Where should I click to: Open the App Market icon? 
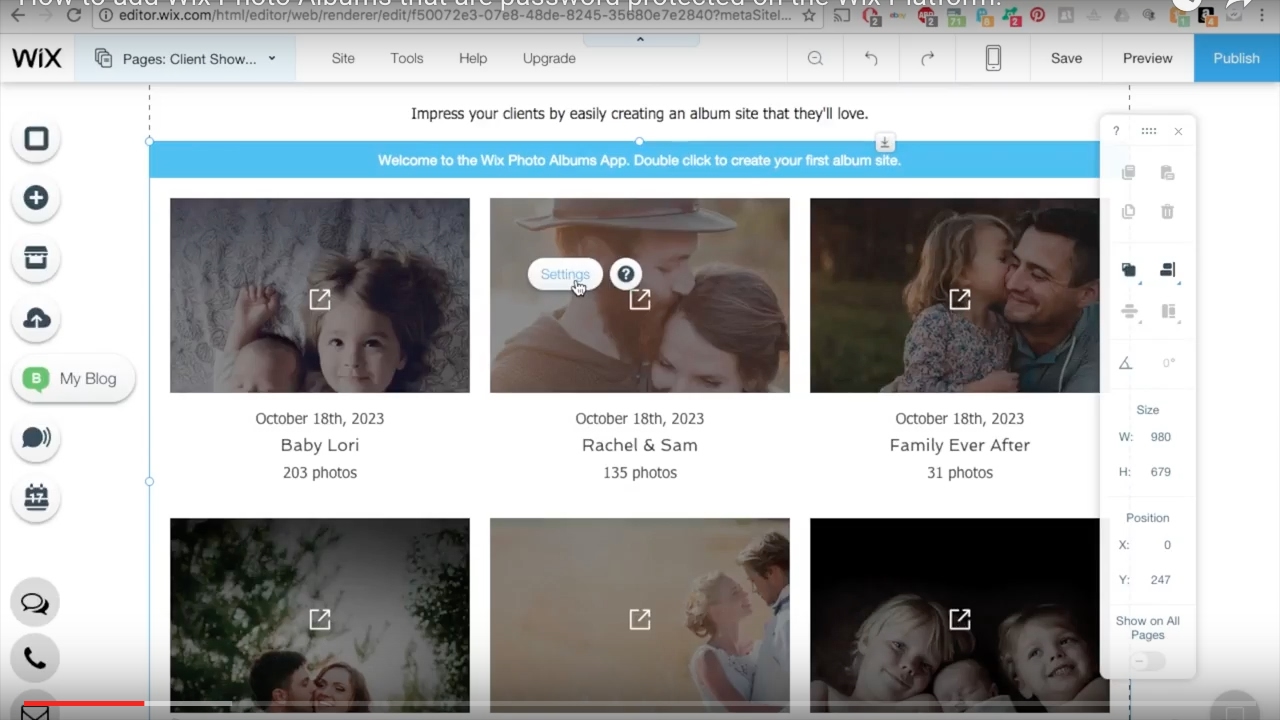[x=36, y=258]
